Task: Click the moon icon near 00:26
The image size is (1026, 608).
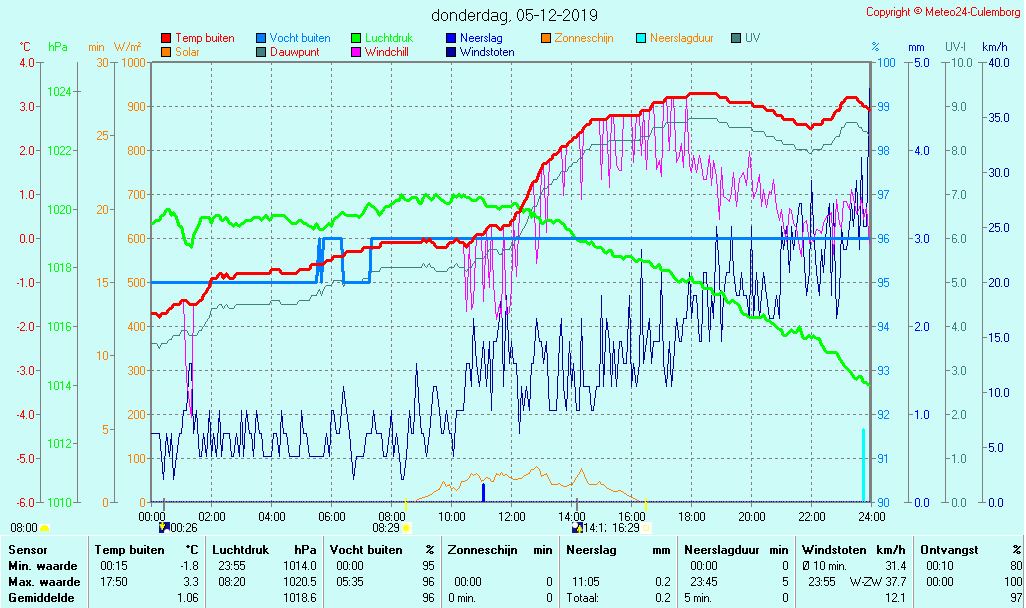Action: pyautogui.click(x=164, y=527)
